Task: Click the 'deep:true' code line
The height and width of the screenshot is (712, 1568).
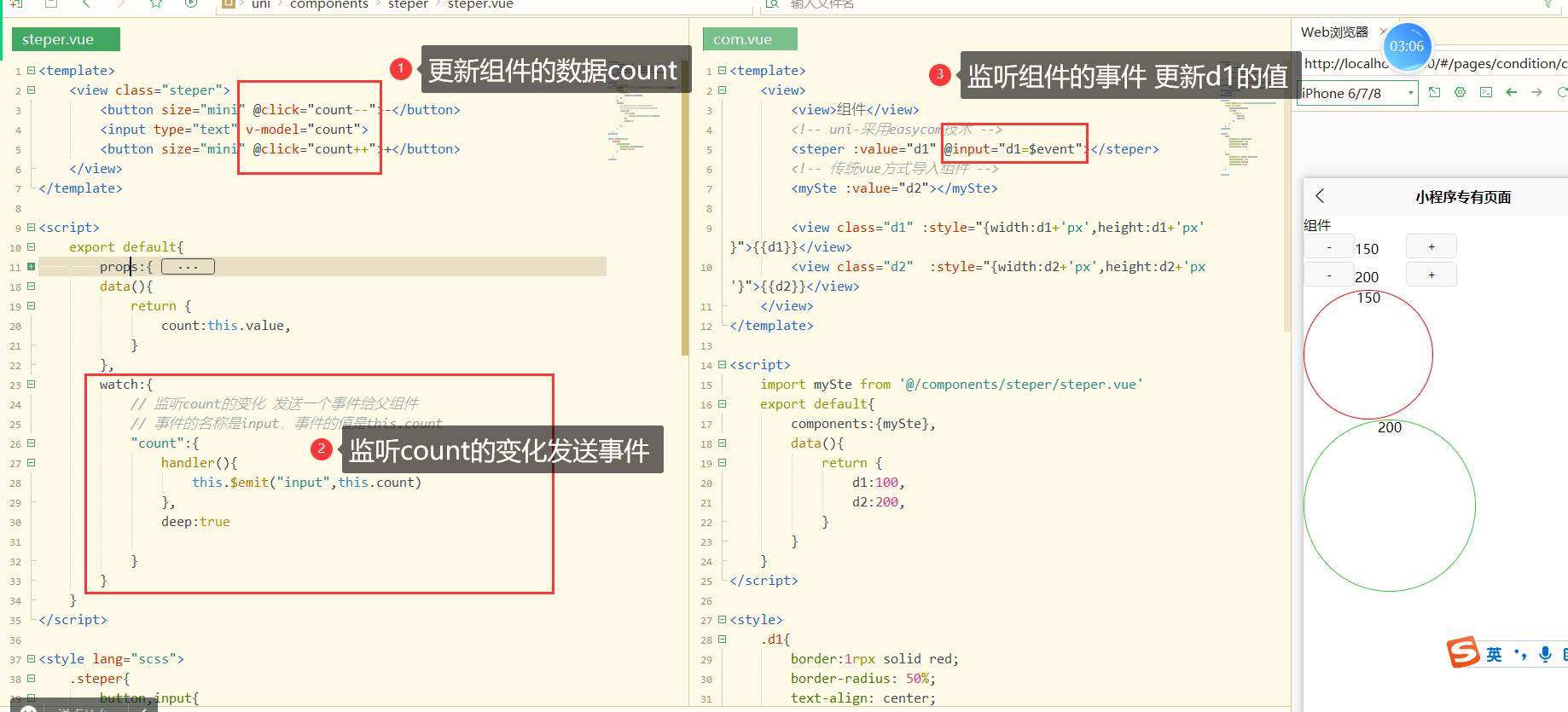Action: [195, 522]
